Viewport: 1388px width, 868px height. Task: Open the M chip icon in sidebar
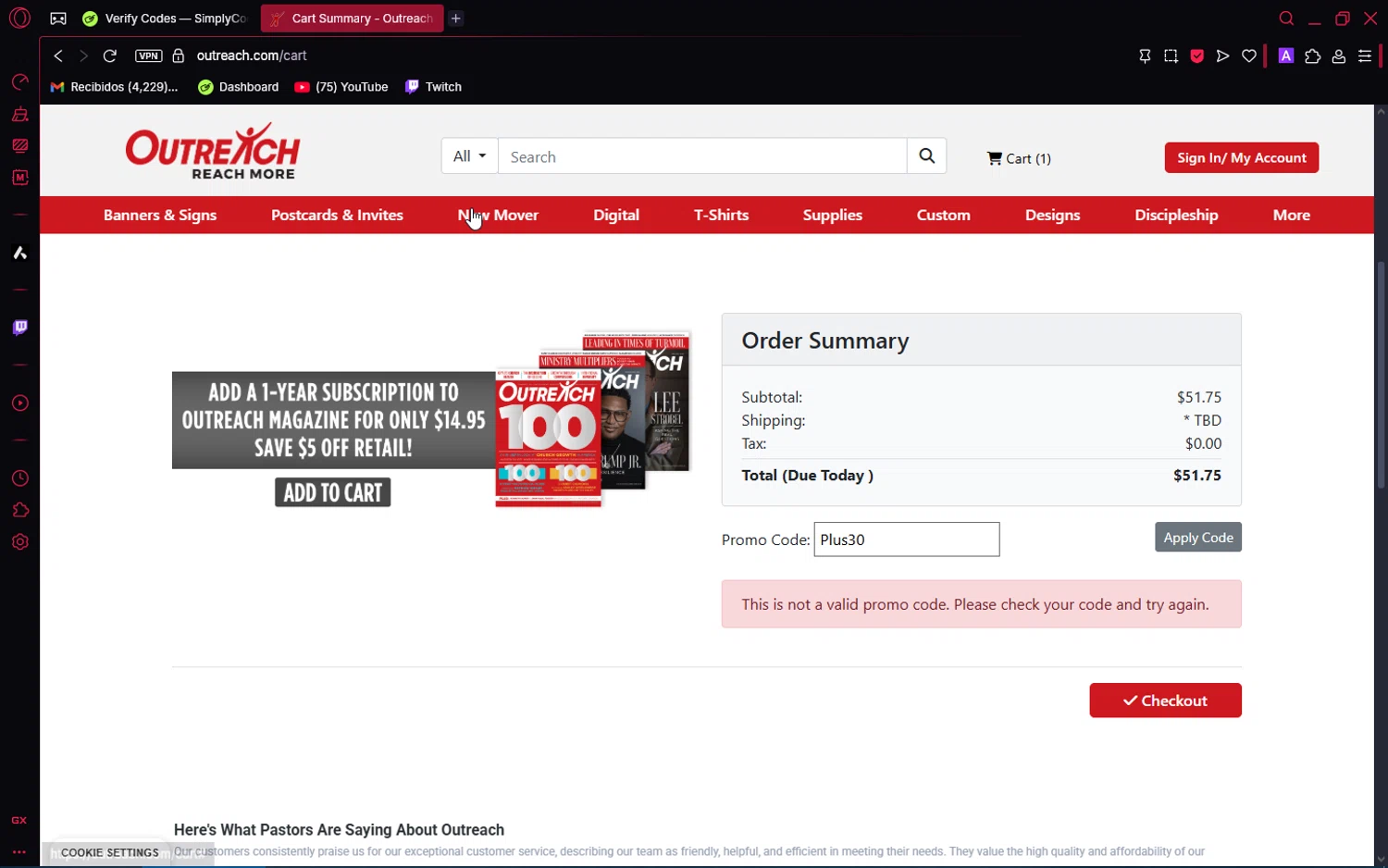[x=19, y=177]
